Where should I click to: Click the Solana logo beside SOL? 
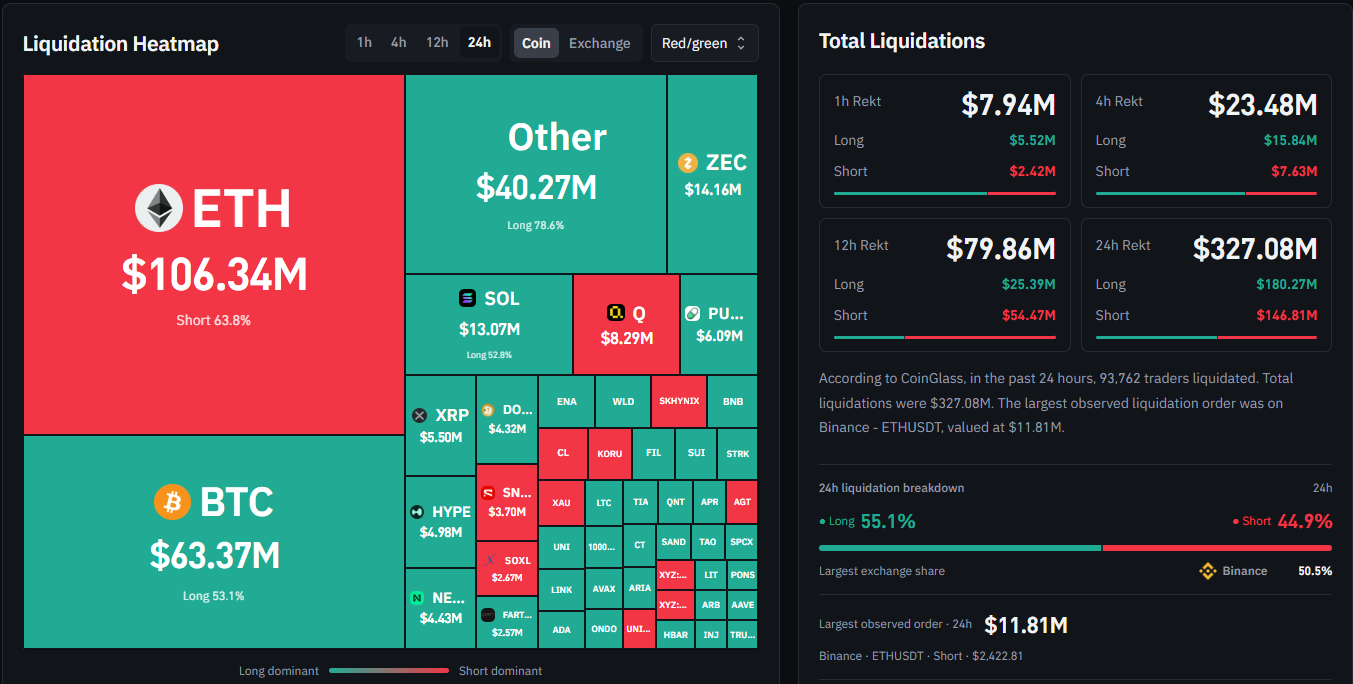click(x=468, y=298)
